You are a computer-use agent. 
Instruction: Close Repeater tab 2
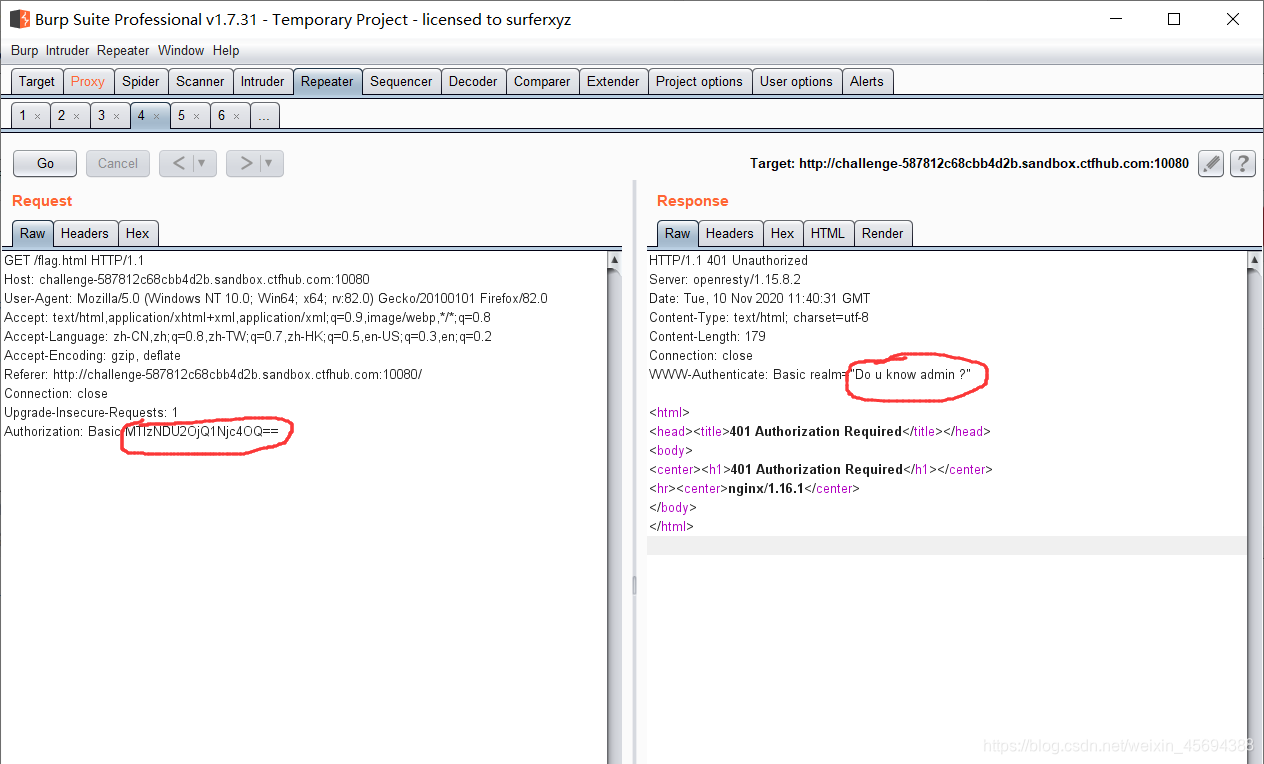76,117
